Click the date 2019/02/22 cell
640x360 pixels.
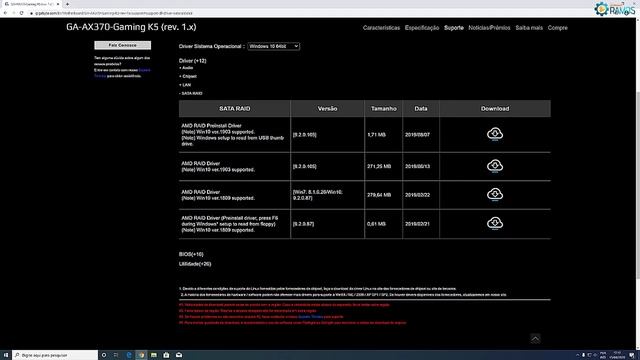point(421,195)
